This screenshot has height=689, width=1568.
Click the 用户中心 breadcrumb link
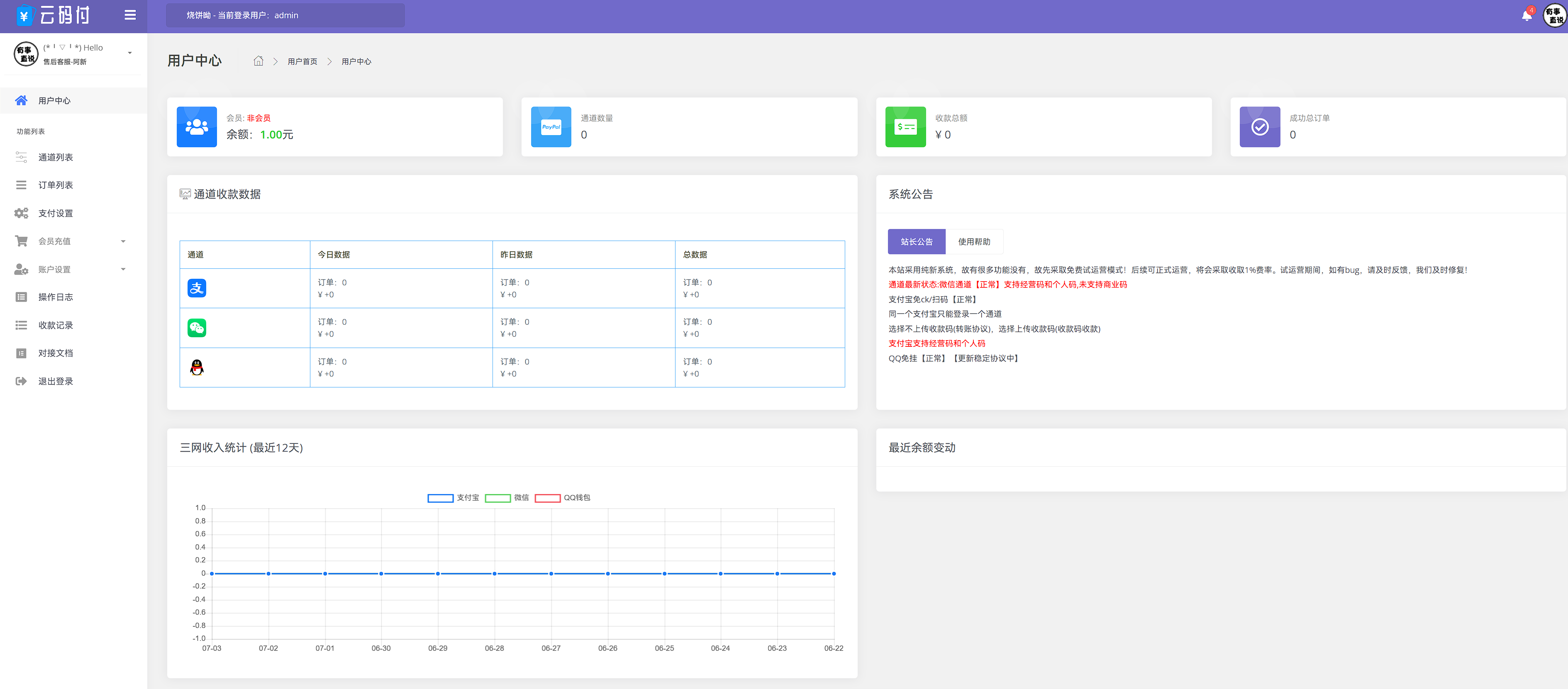(x=356, y=61)
